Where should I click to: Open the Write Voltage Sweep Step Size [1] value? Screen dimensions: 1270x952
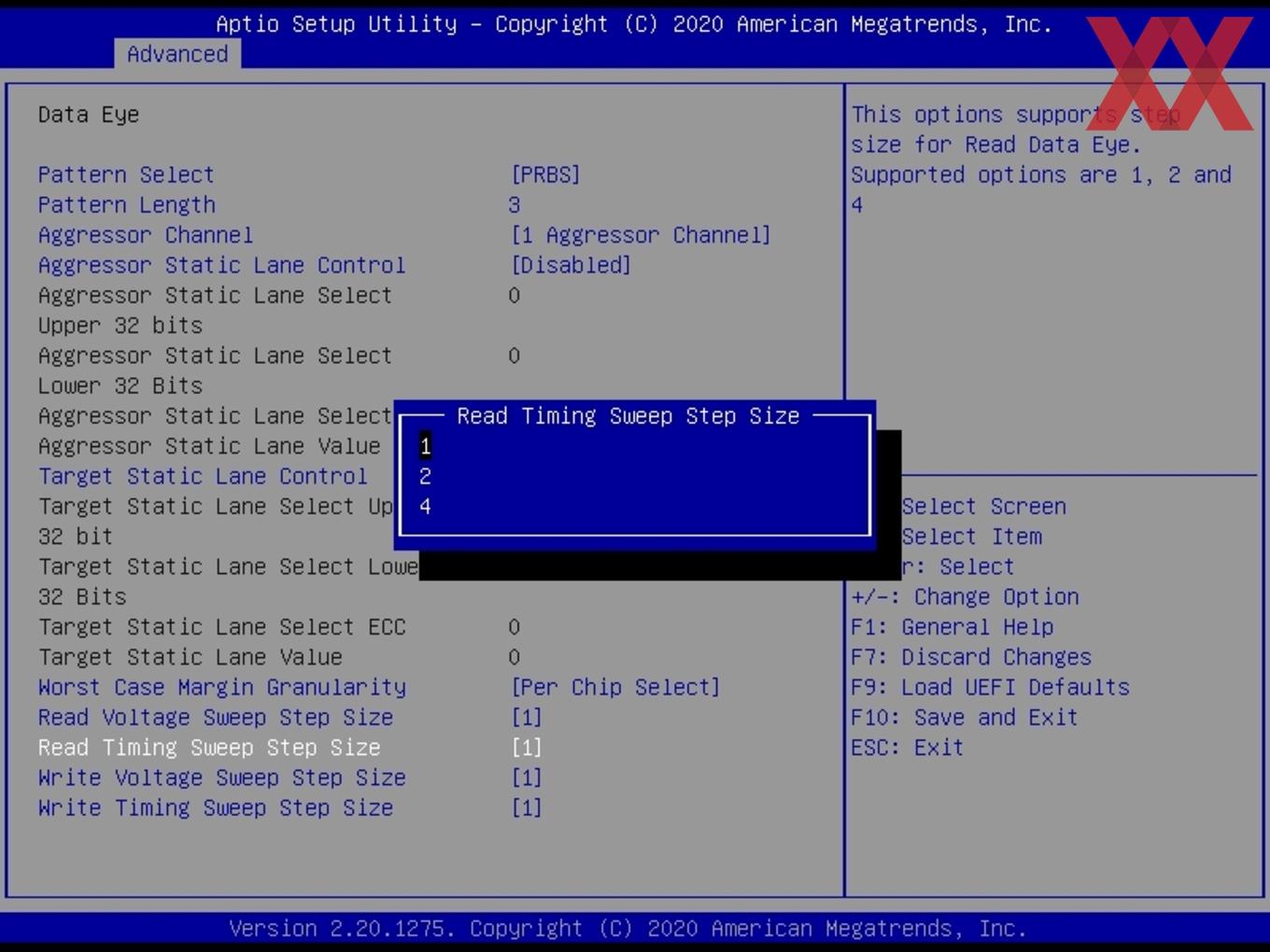pyautogui.click(x=527, y=777)
